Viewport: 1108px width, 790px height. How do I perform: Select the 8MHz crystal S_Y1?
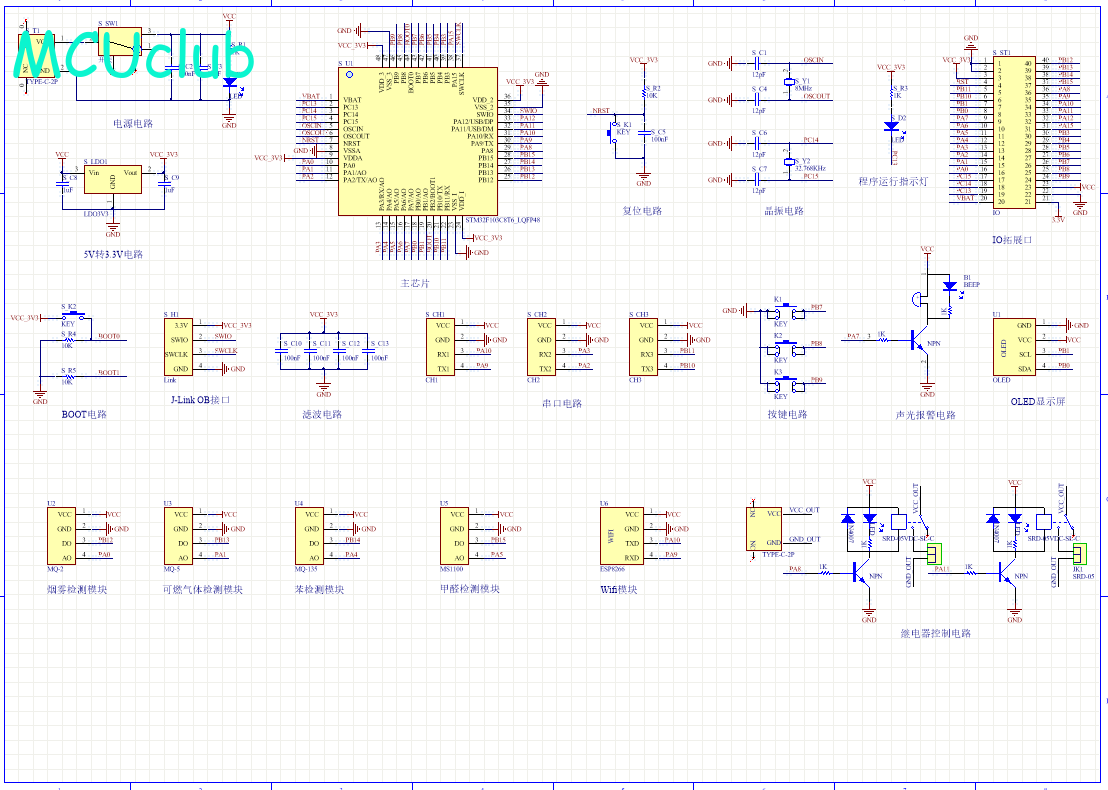[x=789, y=82]
